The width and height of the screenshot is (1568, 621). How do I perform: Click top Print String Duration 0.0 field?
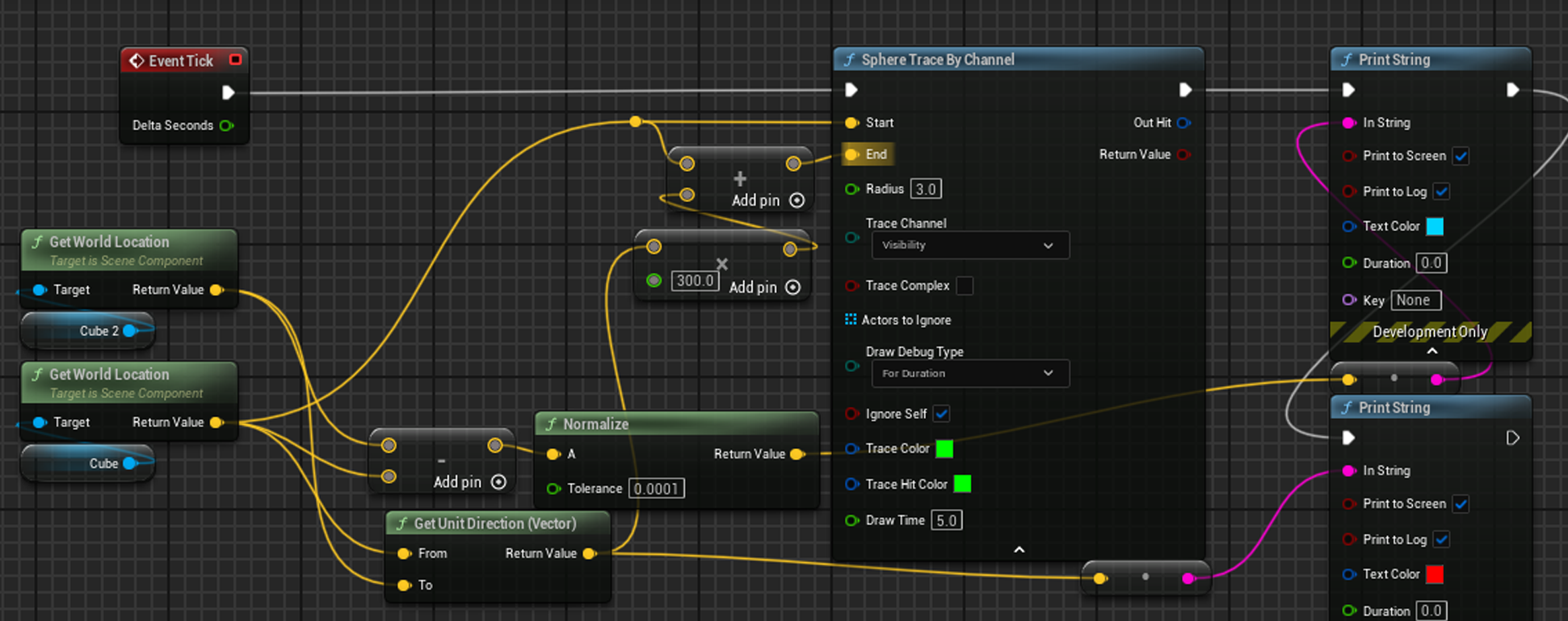click(1431, 263)
